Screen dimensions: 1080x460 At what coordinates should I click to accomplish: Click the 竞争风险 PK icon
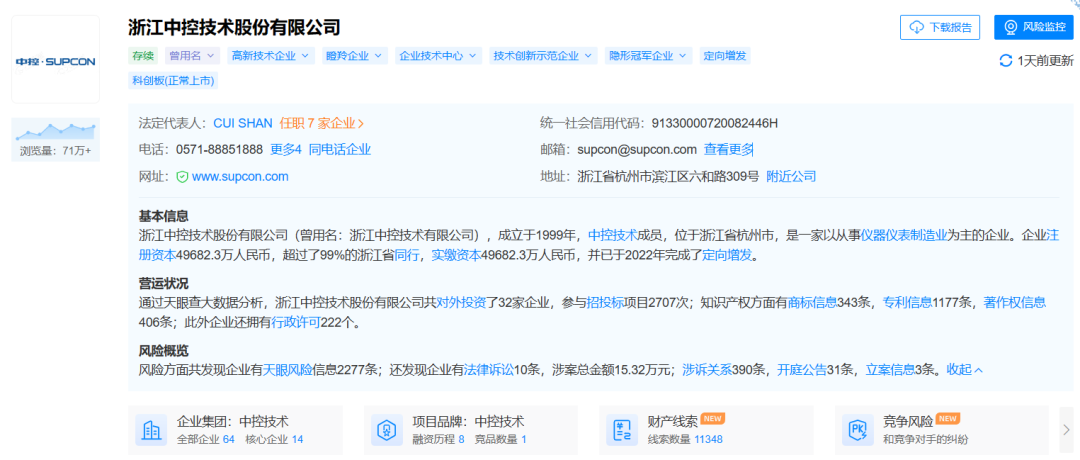click(x=858, y=430)
